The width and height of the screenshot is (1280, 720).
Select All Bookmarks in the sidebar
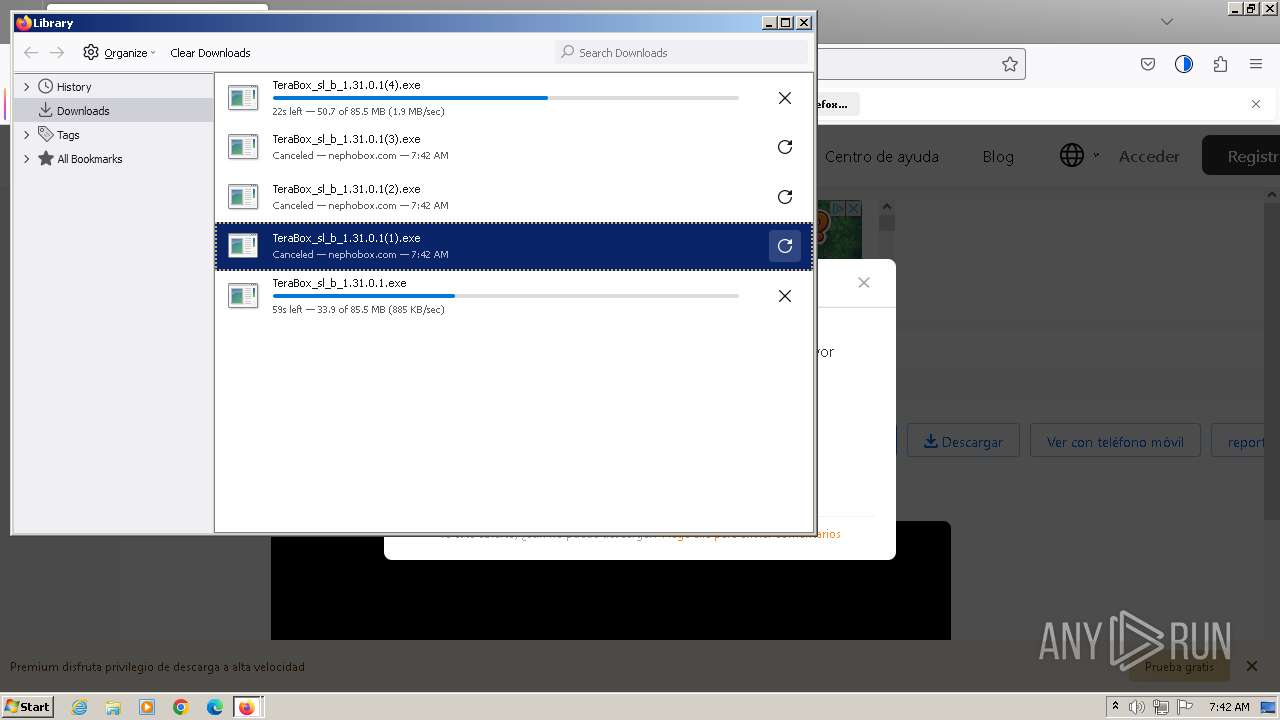pos(90,159)
